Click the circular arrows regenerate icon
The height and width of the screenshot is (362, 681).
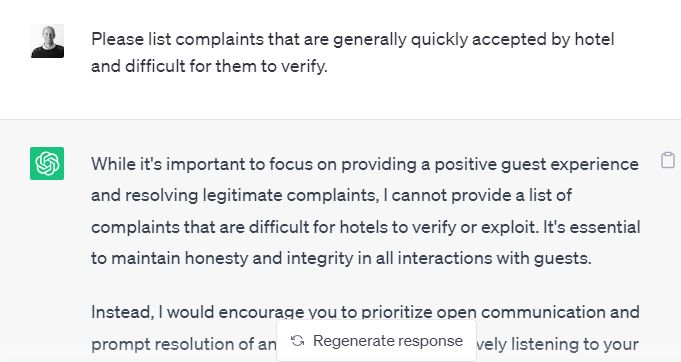coord(298,341)
